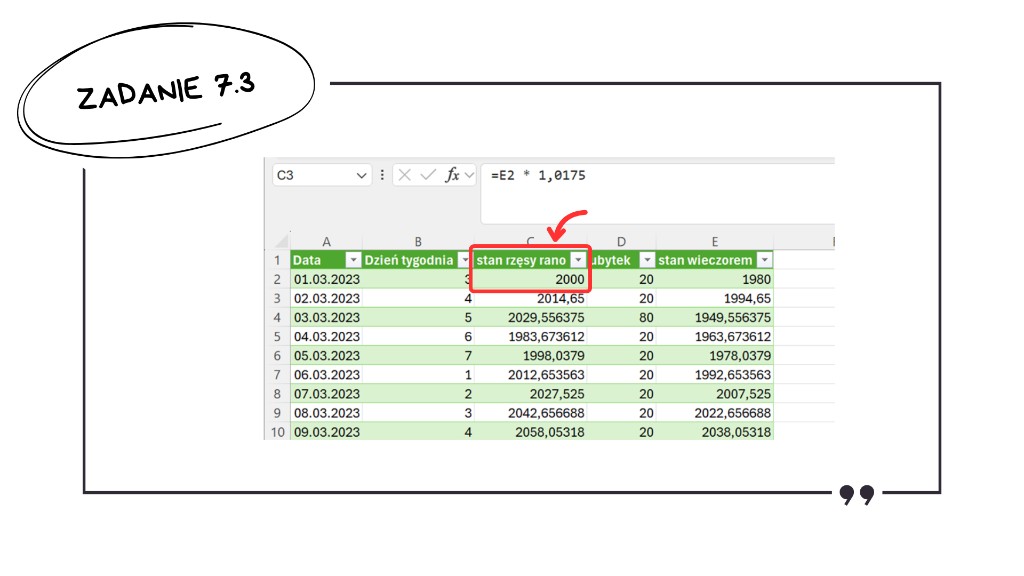
Task: Click the three-dot handle beside Name Box
Action: pos(382,175)
